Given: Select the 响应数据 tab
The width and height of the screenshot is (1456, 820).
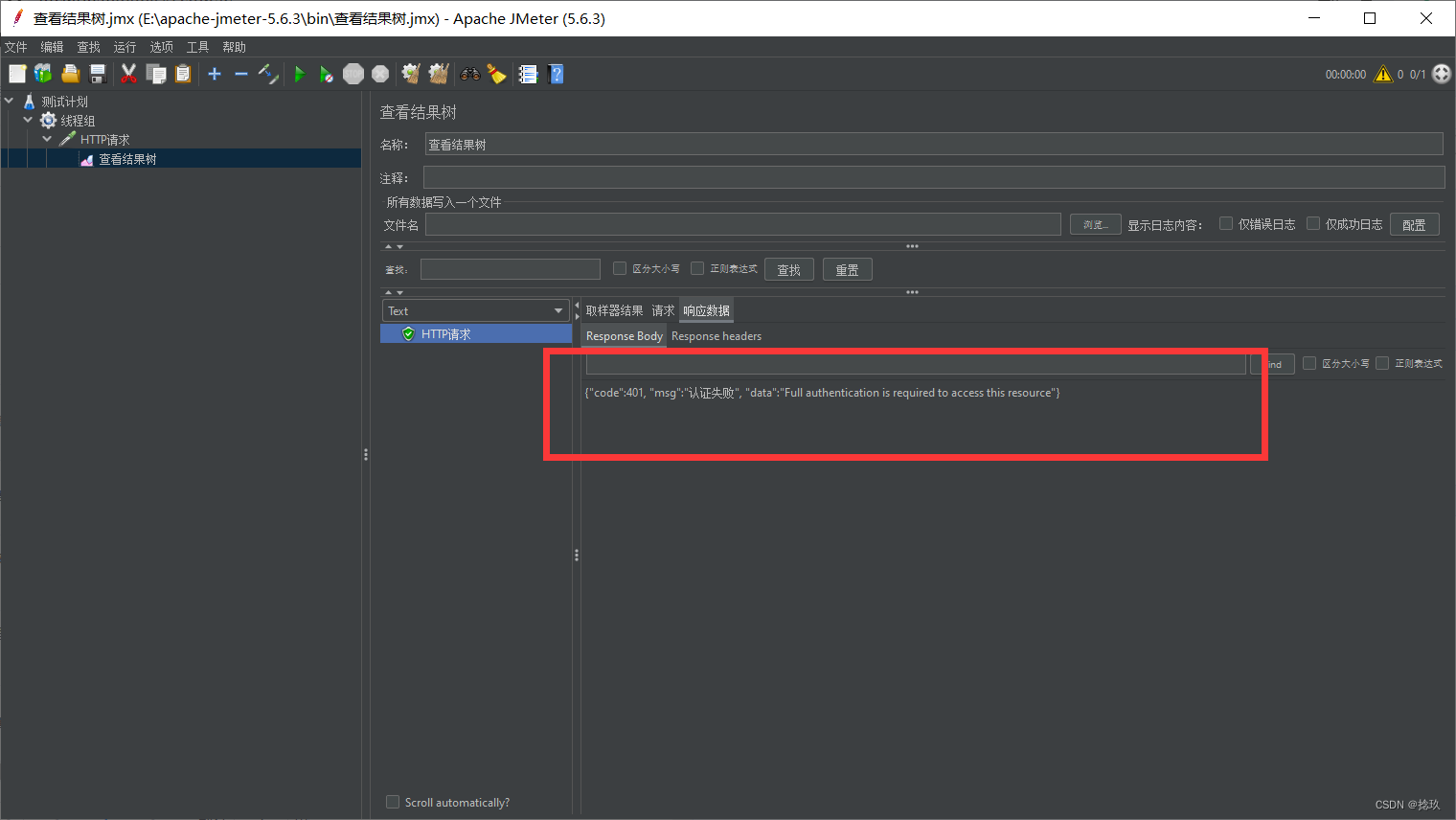Looking at the screenshot, I should (706, 310).
